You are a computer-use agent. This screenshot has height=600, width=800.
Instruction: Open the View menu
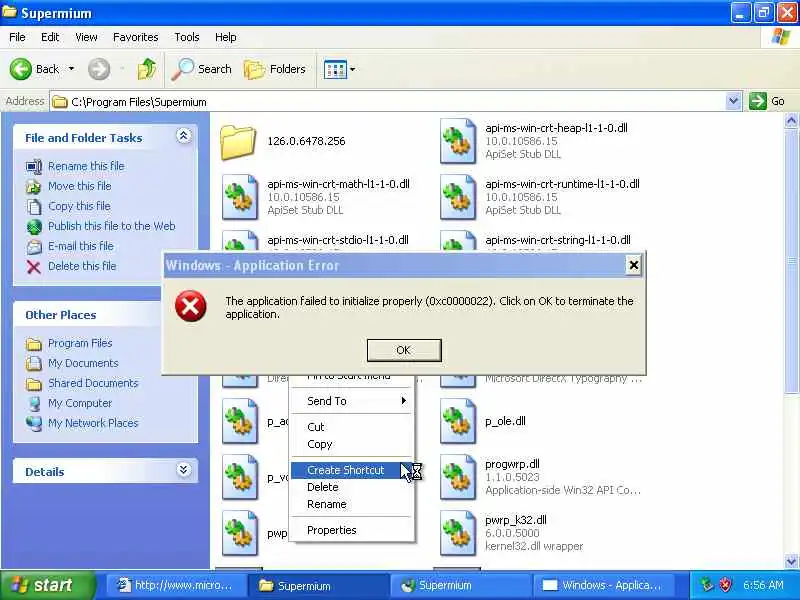coord(86,37)
